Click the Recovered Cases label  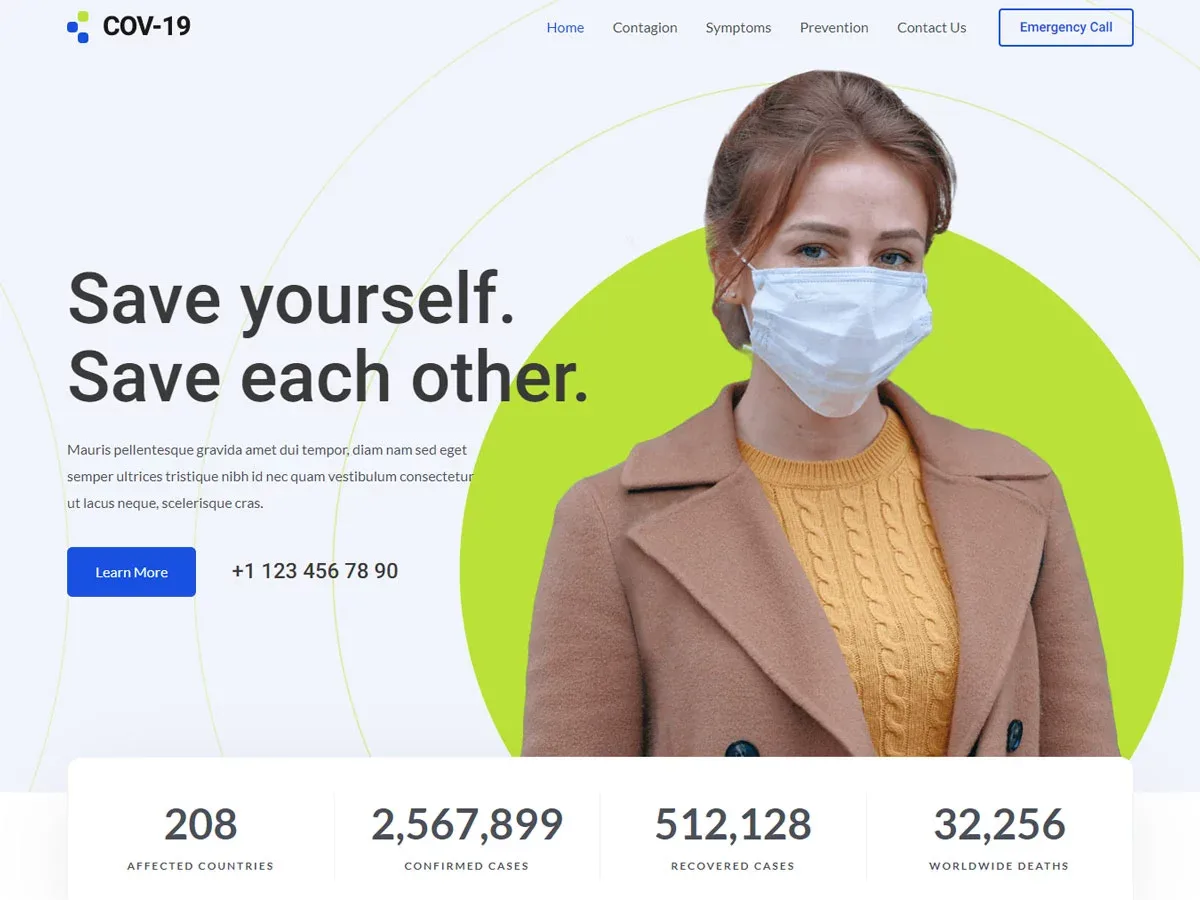click(x=733, y=866)
